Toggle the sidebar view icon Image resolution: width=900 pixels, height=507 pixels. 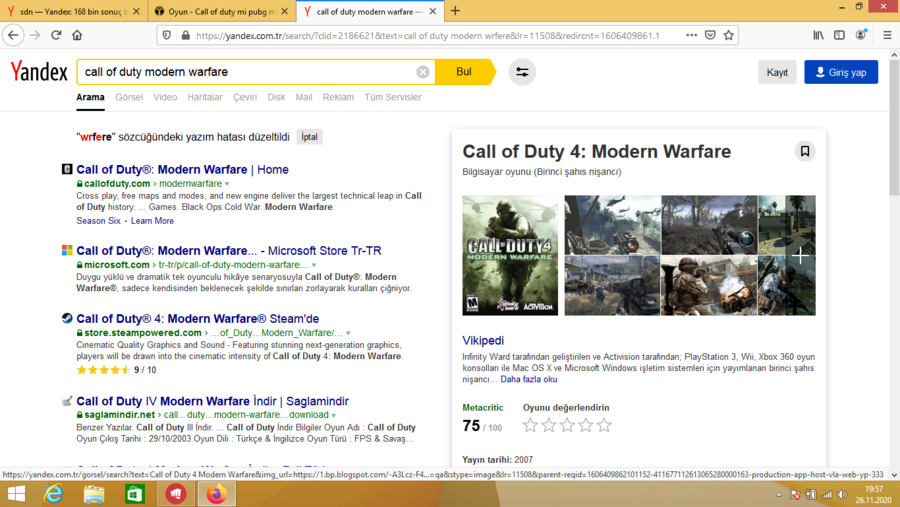coord(839,35)
